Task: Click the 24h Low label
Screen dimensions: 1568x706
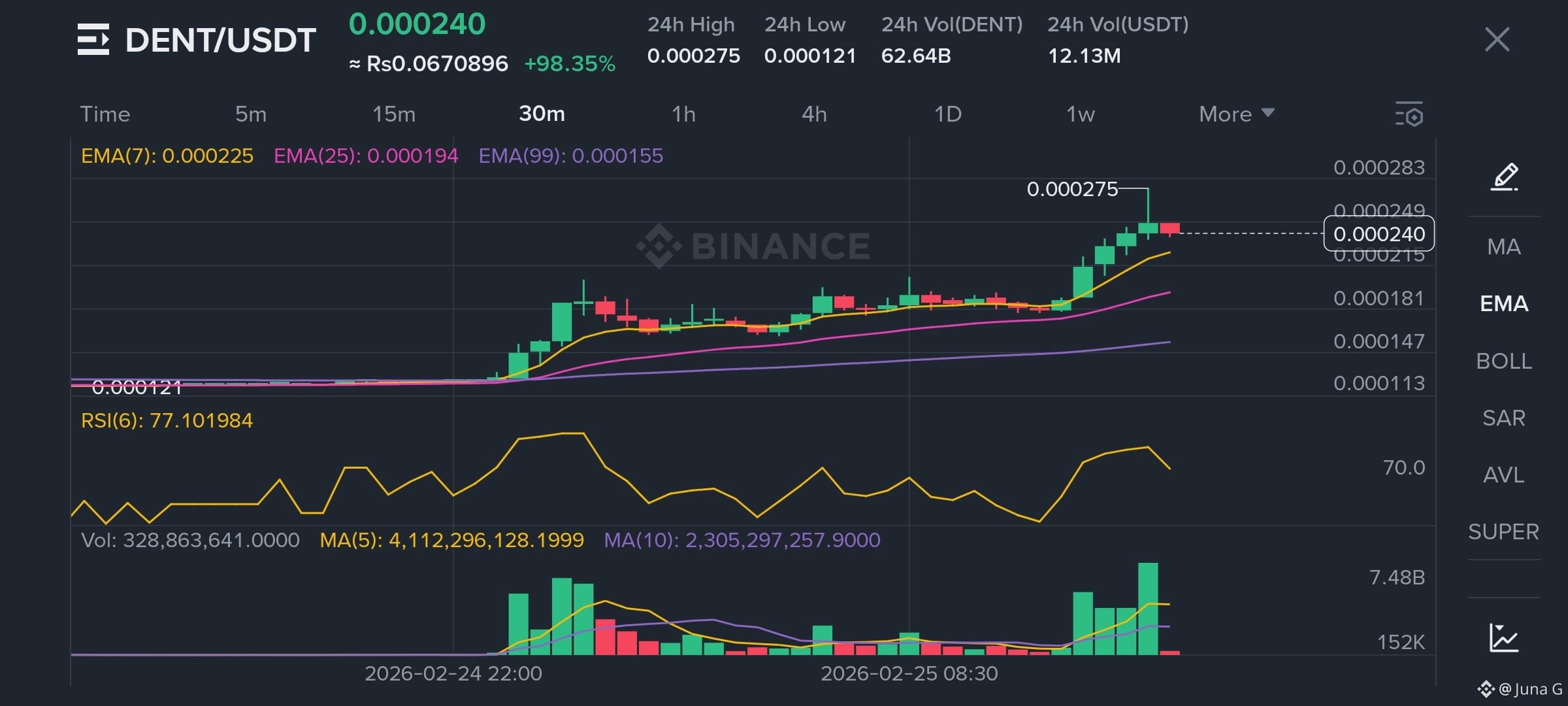Action: [x=805, y=24]
